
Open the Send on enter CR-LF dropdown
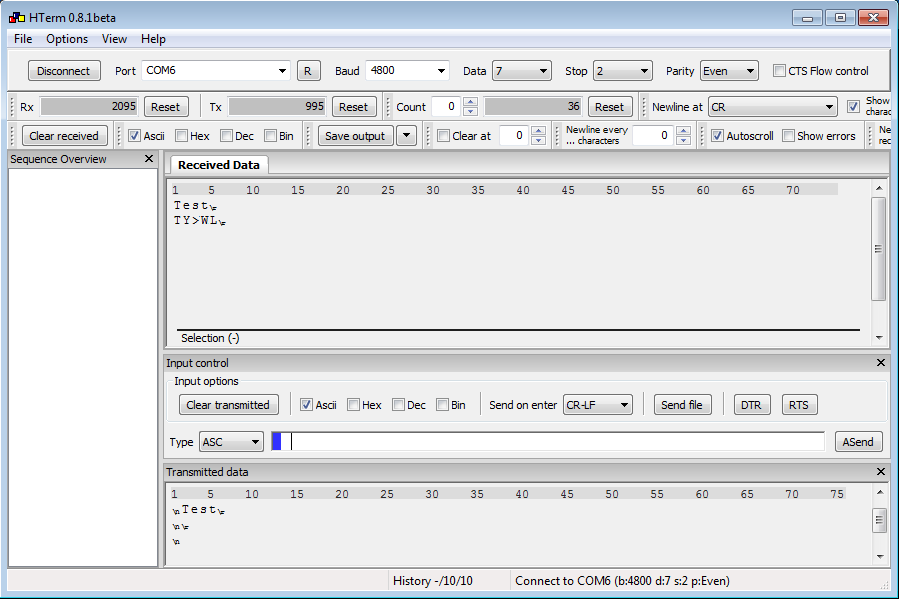[597, 405]
